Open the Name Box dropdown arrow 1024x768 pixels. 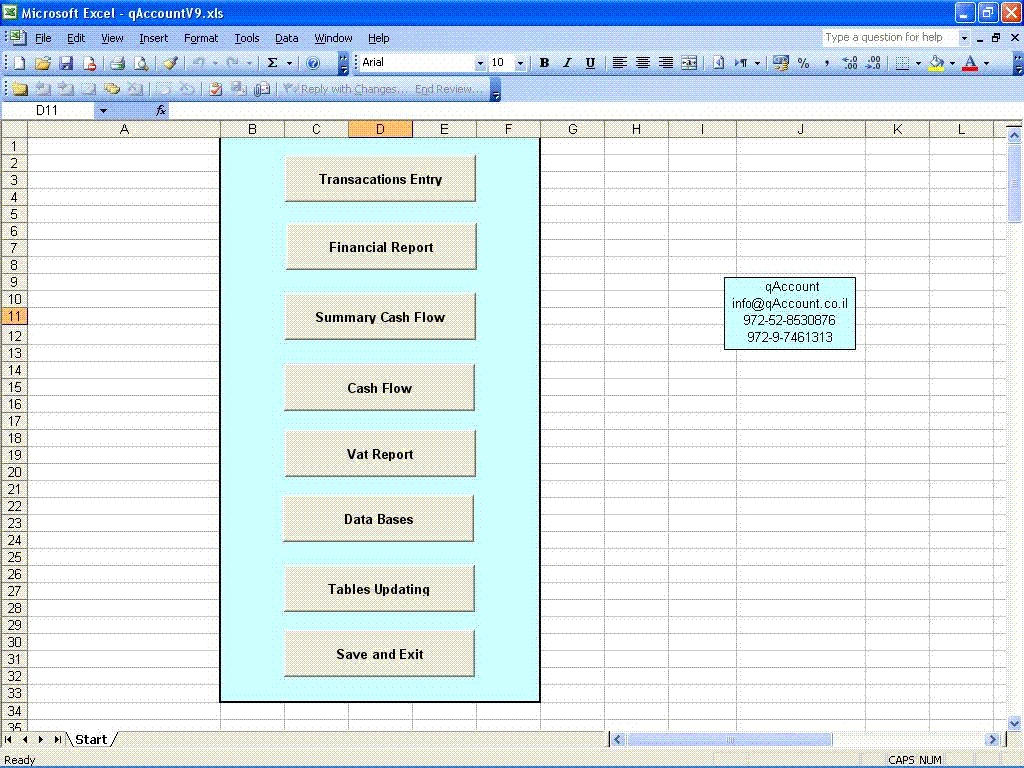tap(103, 110)
